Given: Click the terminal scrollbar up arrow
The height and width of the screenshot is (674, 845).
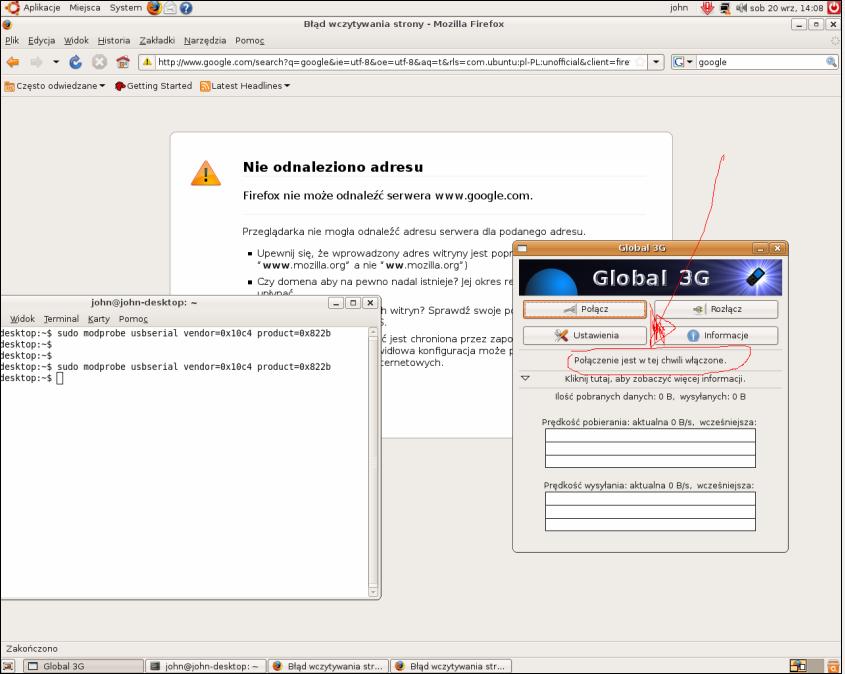Looking at the screenshot, I should pos(373,332).
